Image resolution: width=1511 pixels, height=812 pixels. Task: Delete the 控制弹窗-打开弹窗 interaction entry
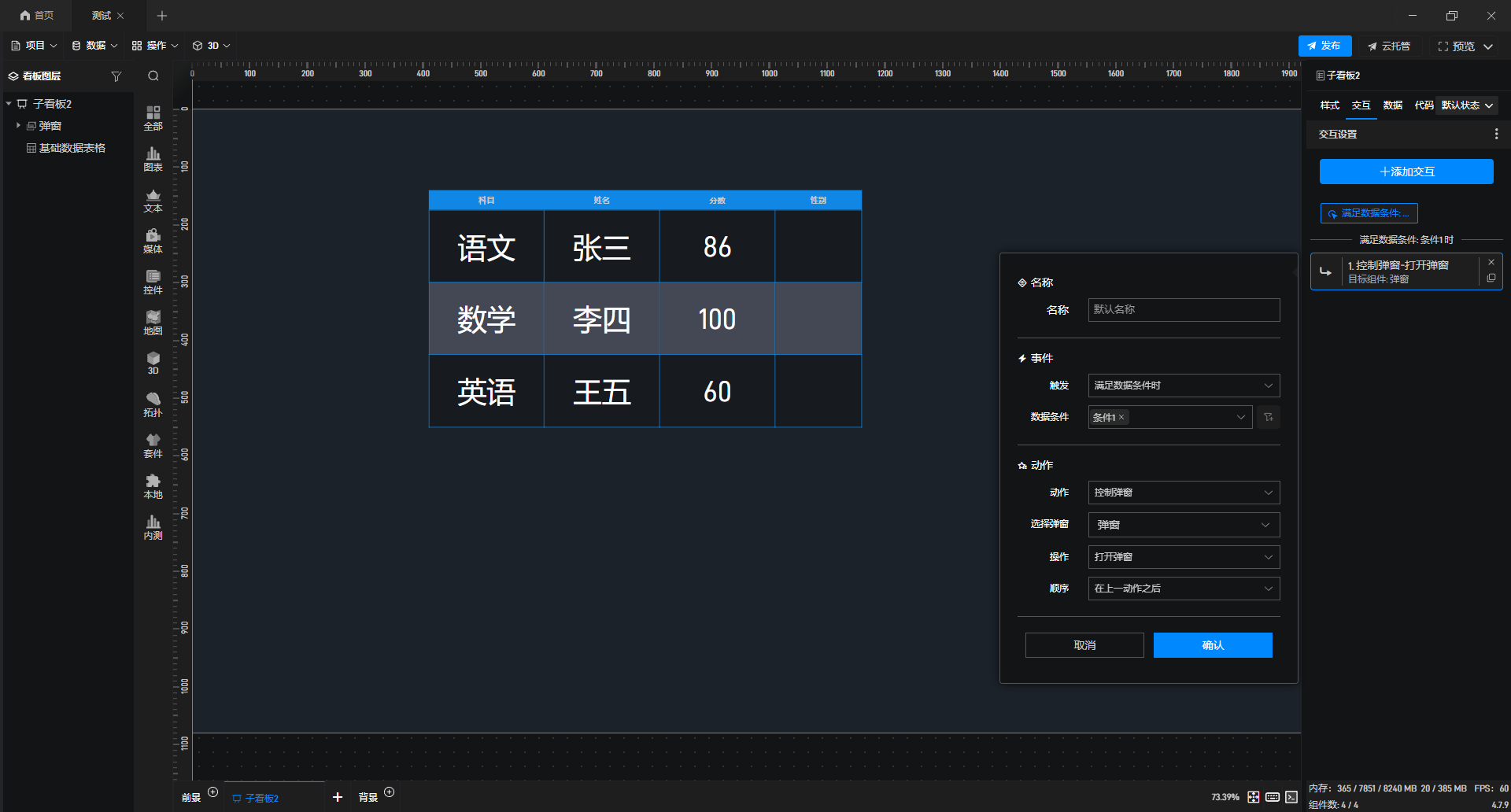tap(1491, 262)
